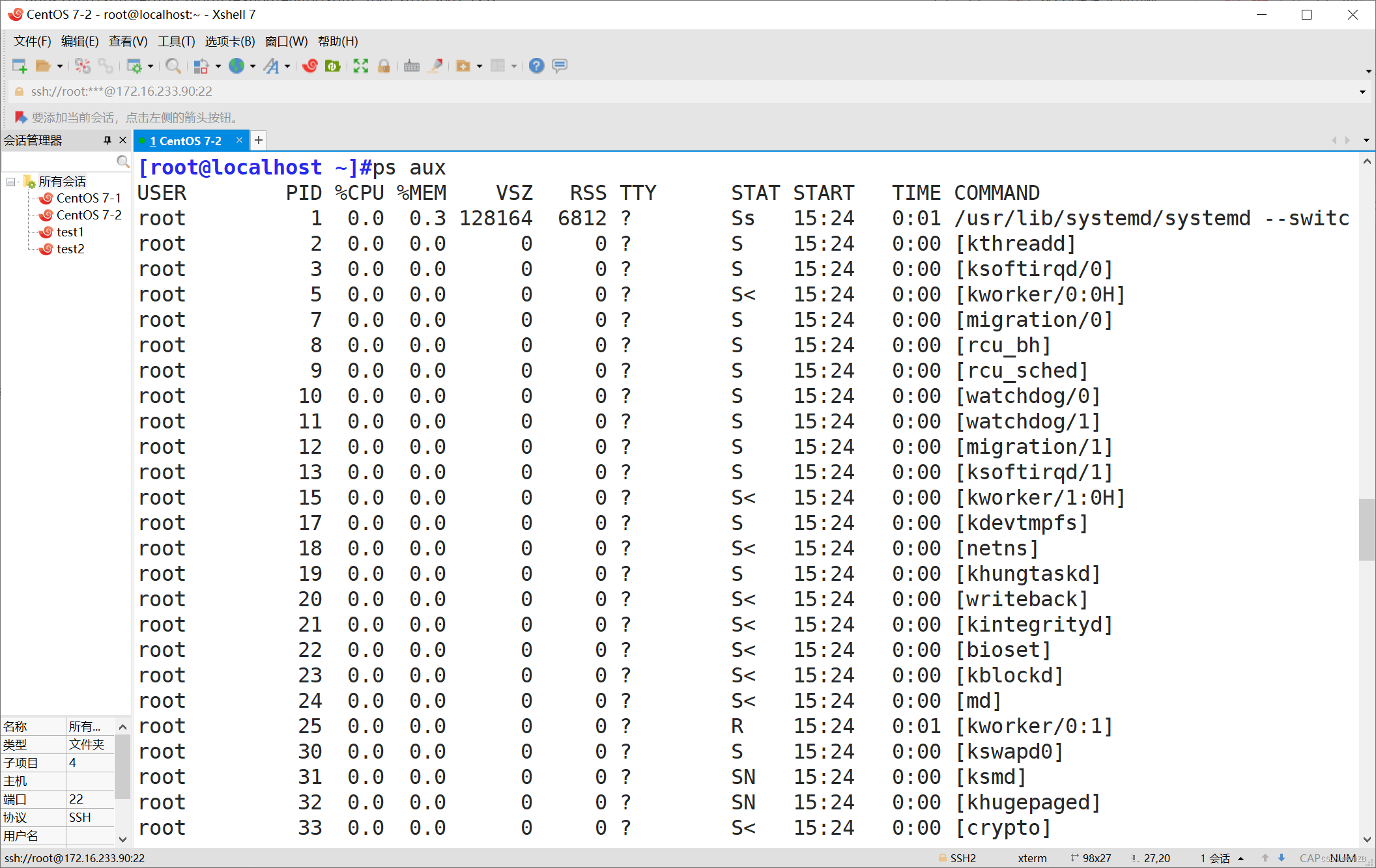Click the fullscreen green arrows icon
1376x868 pixels.
[x=360, y=66]
